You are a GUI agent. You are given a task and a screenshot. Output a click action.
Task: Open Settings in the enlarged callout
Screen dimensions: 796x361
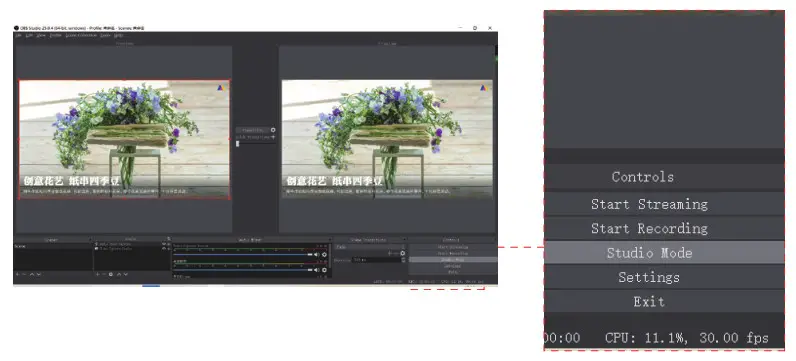click(664, 277)
